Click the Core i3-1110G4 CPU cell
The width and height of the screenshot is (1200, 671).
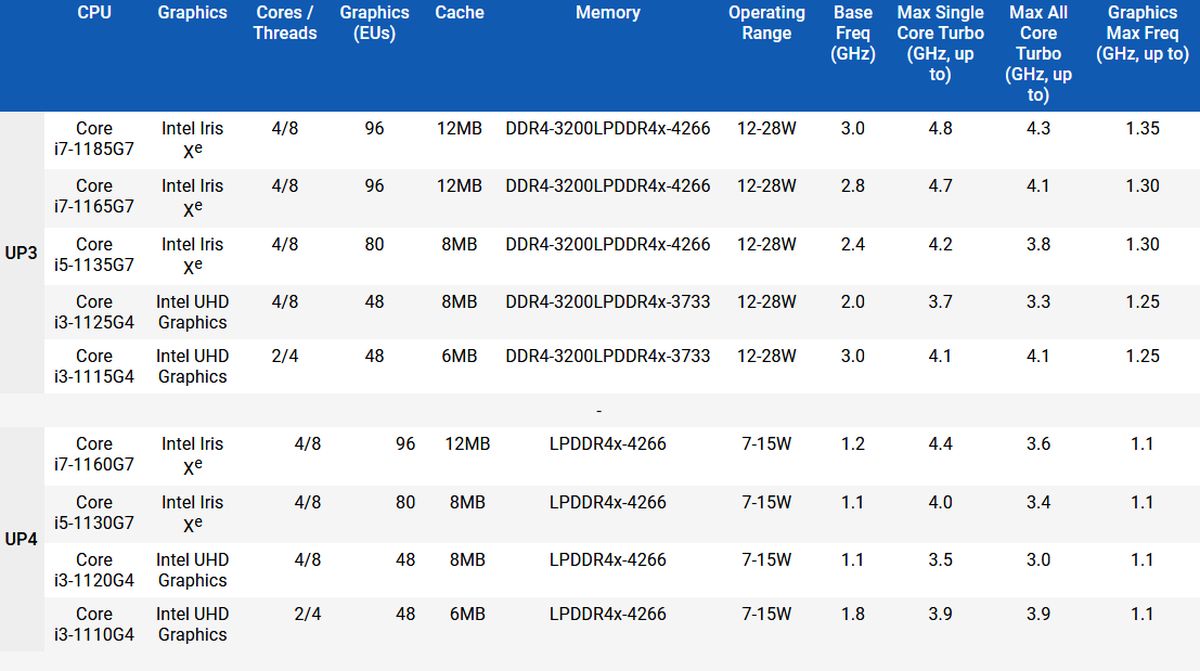[94, 624]
